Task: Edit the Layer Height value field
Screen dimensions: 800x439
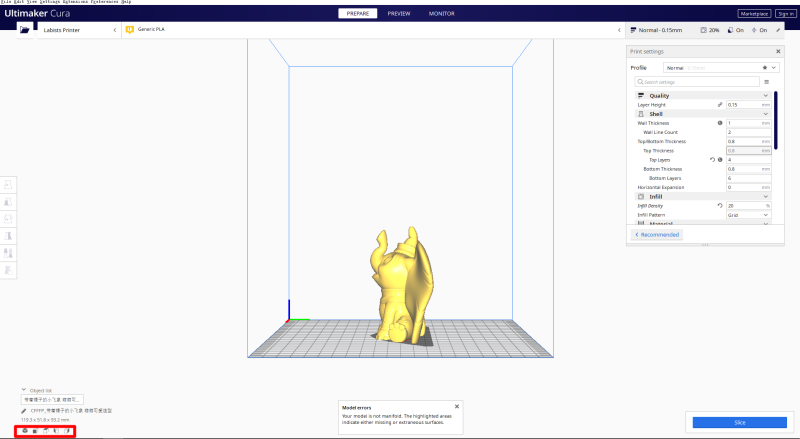Action: [x=748, y=105]
